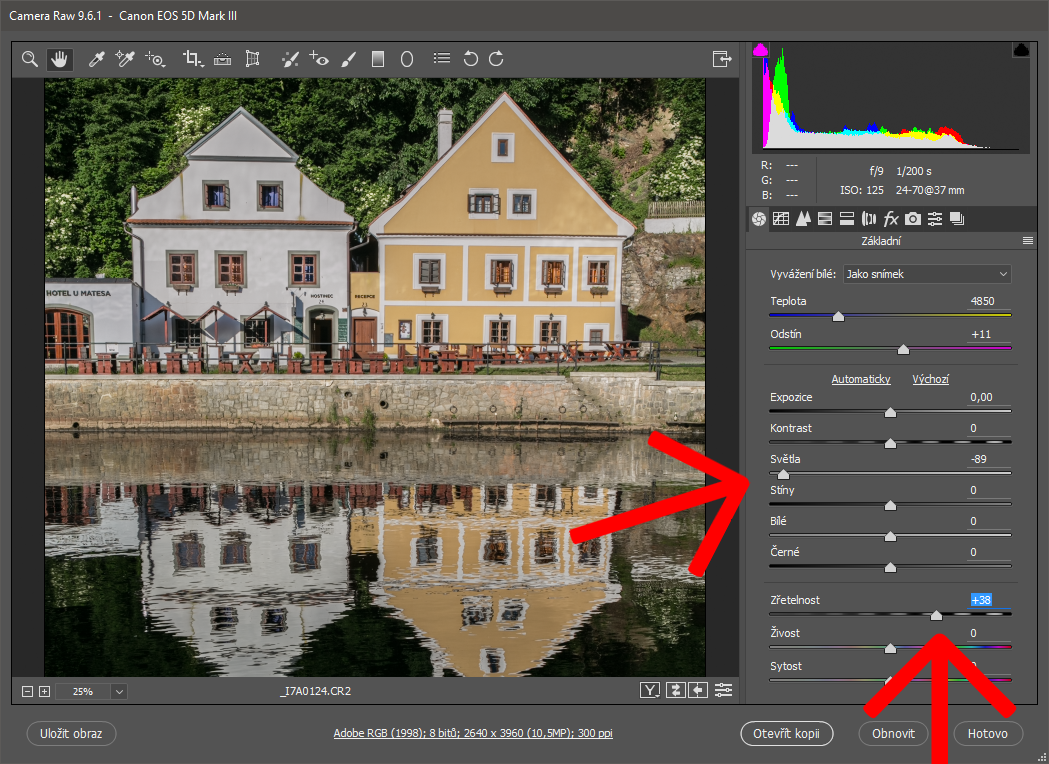The height and width of the screenshot is (764, 1049).
Task: Toggle highlight clipping warning in histogram
Action: point(1021,50)
